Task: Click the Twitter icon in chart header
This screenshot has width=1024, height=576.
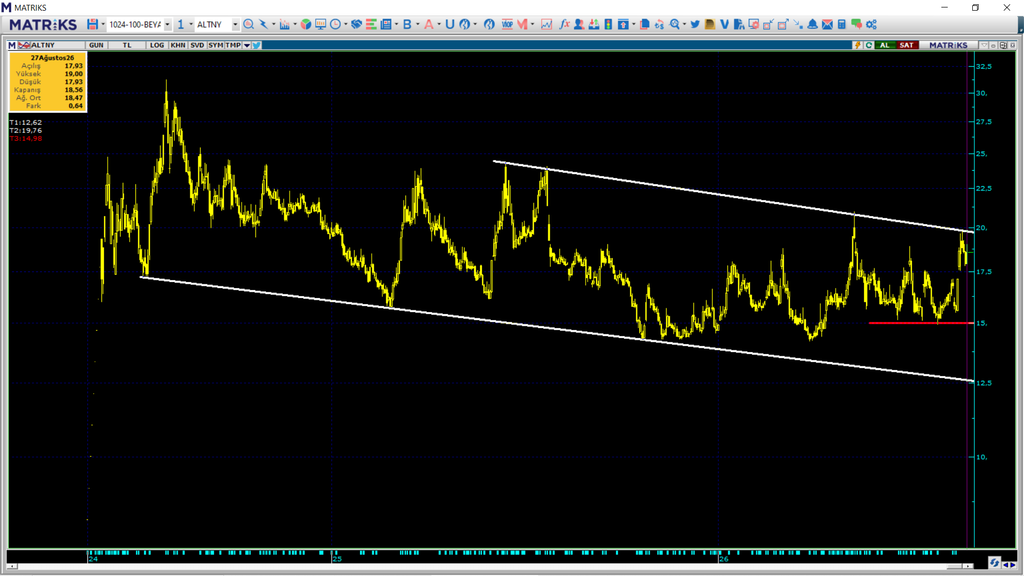Action: [x=257, y=45]
